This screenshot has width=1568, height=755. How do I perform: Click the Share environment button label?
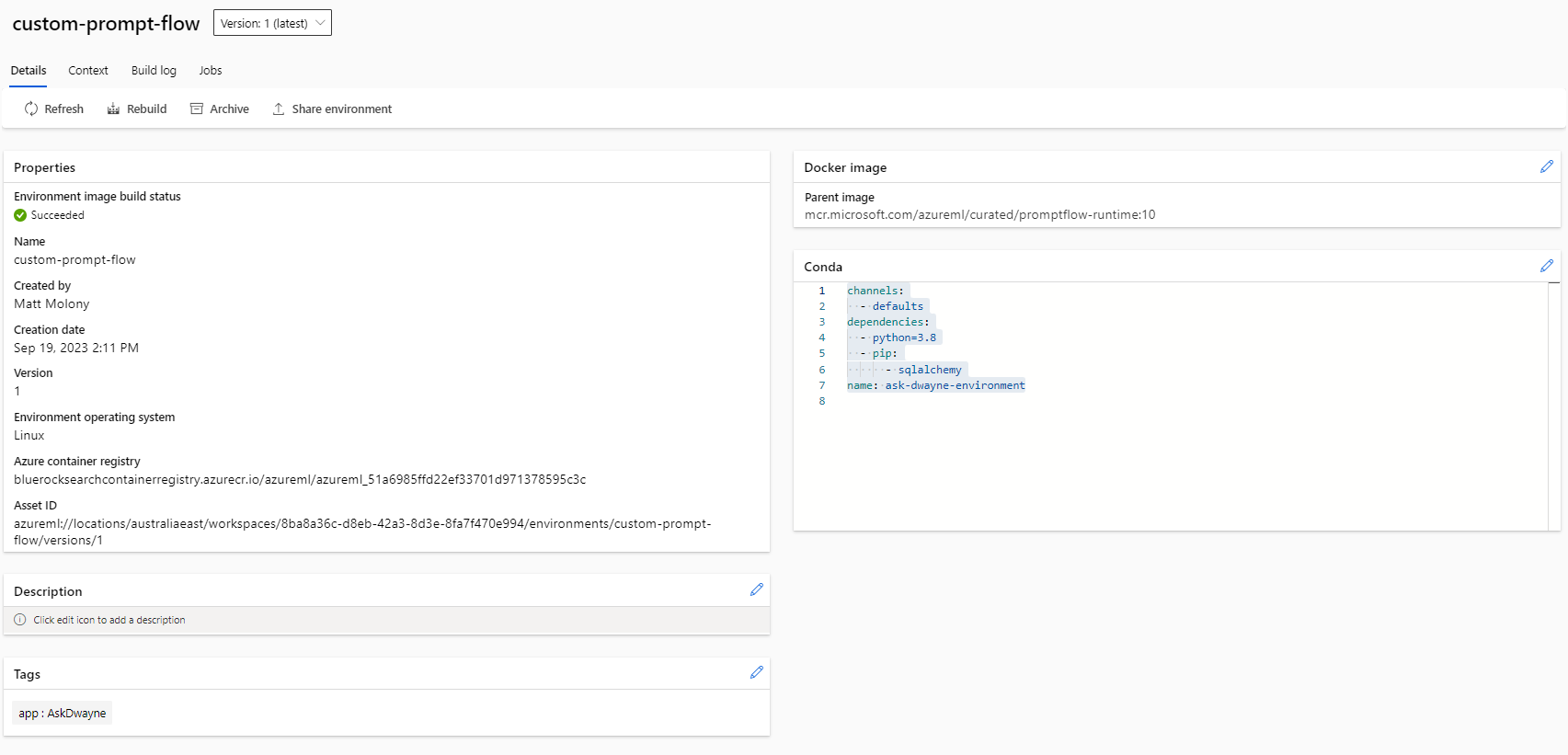[x=341, y=109]
